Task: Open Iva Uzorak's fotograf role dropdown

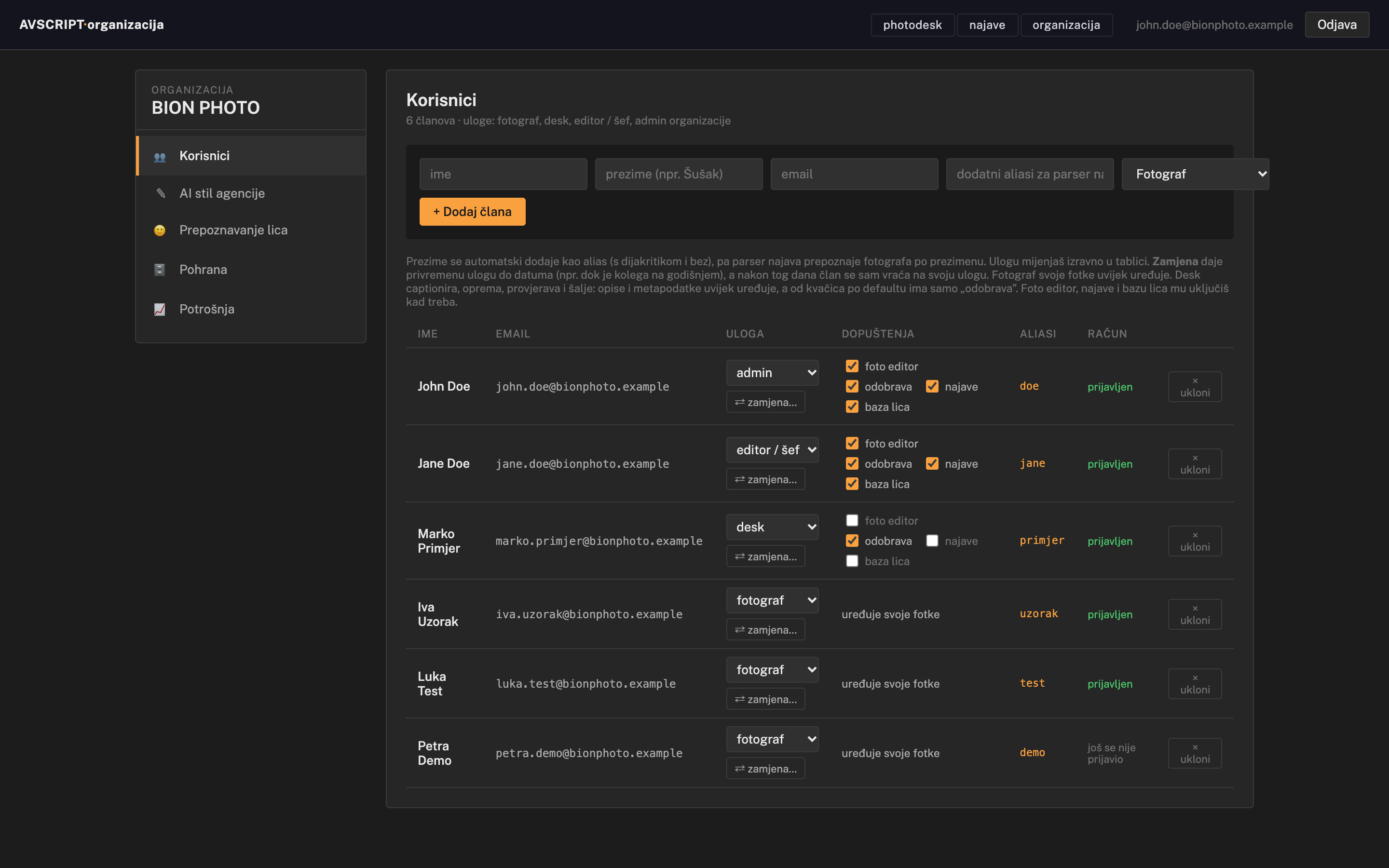Action: pos(772,600)
